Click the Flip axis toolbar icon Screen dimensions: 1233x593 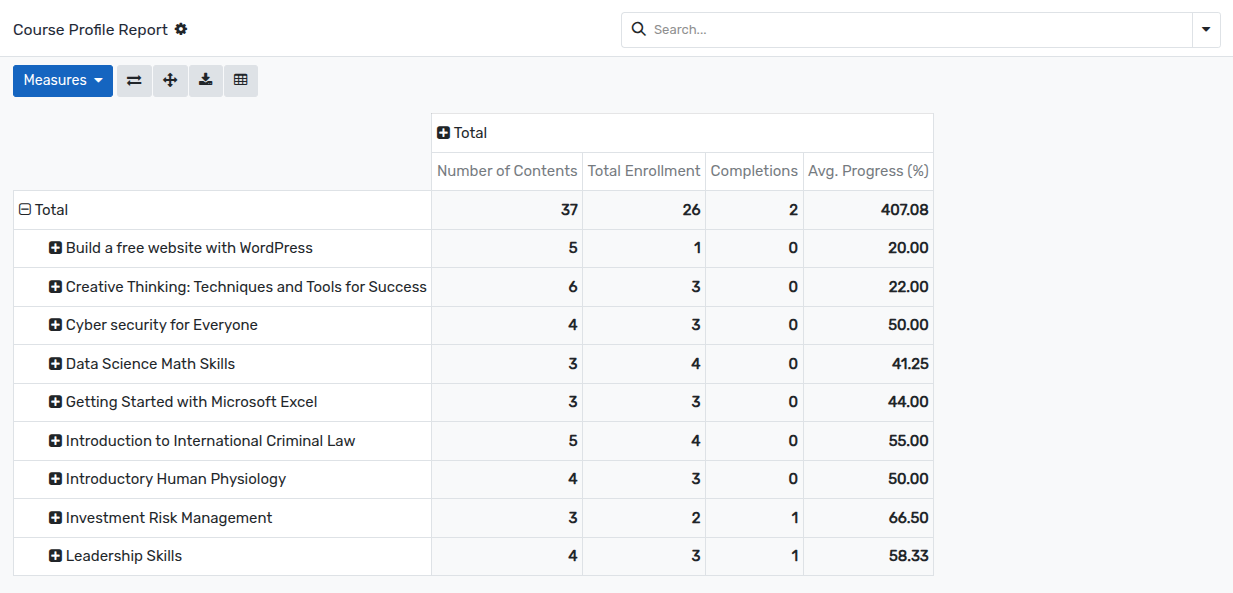click(x=134, y=81)
